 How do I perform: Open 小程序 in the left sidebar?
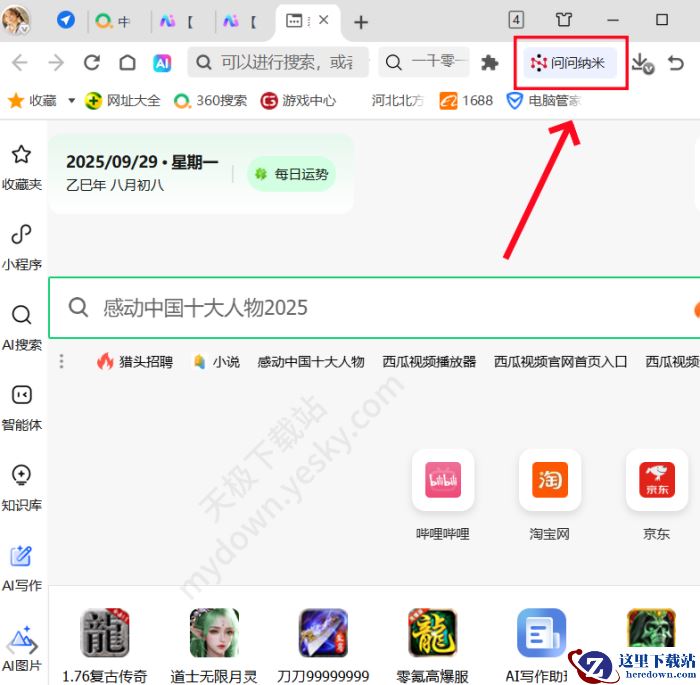[x=21, y=247]
